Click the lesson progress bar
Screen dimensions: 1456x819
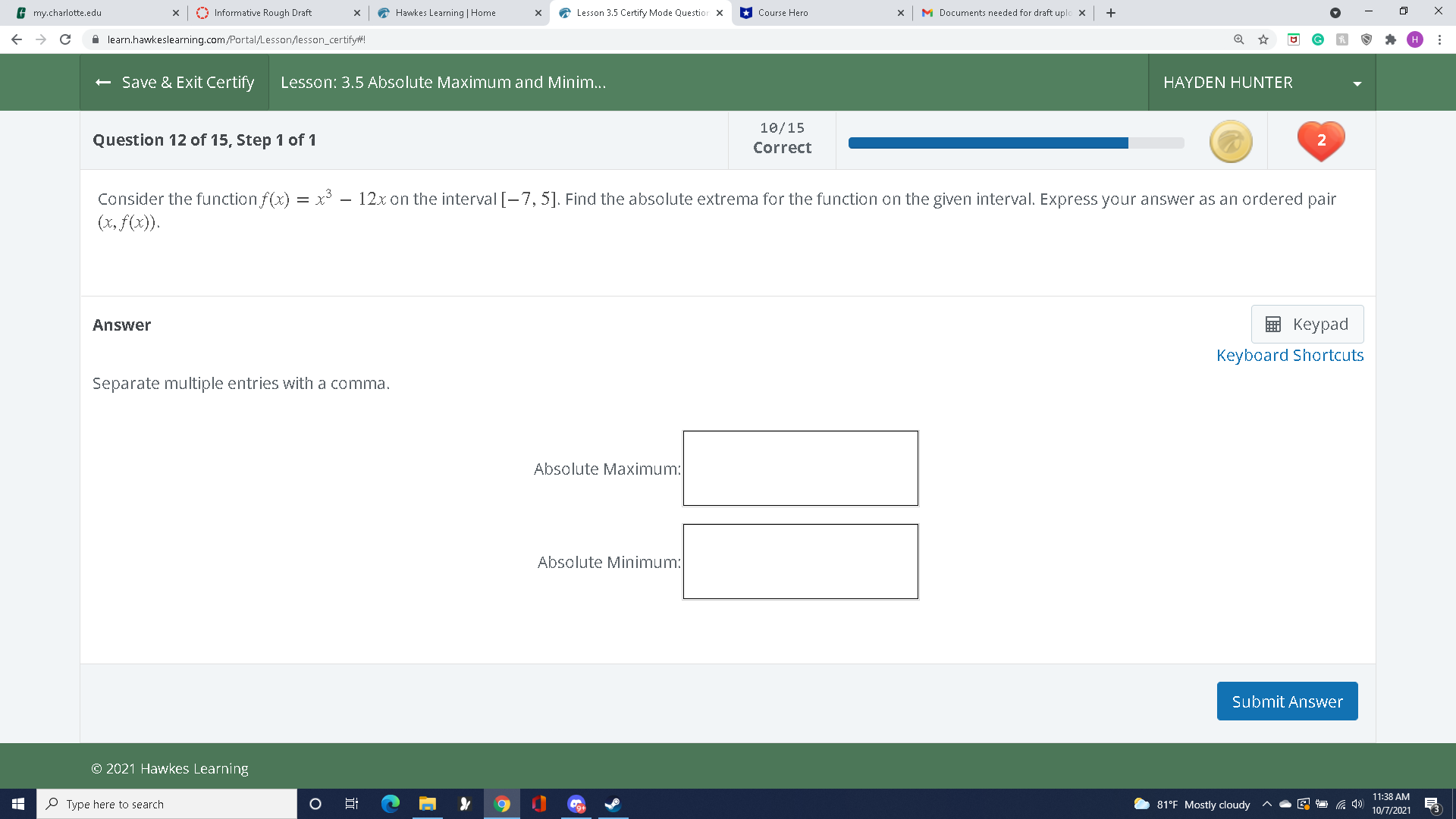click(1015, 142)
